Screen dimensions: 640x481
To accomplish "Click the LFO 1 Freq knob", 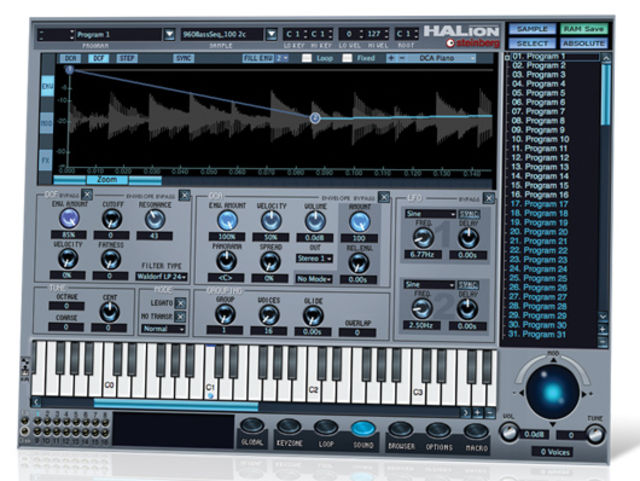I will [x=423, y=238].
